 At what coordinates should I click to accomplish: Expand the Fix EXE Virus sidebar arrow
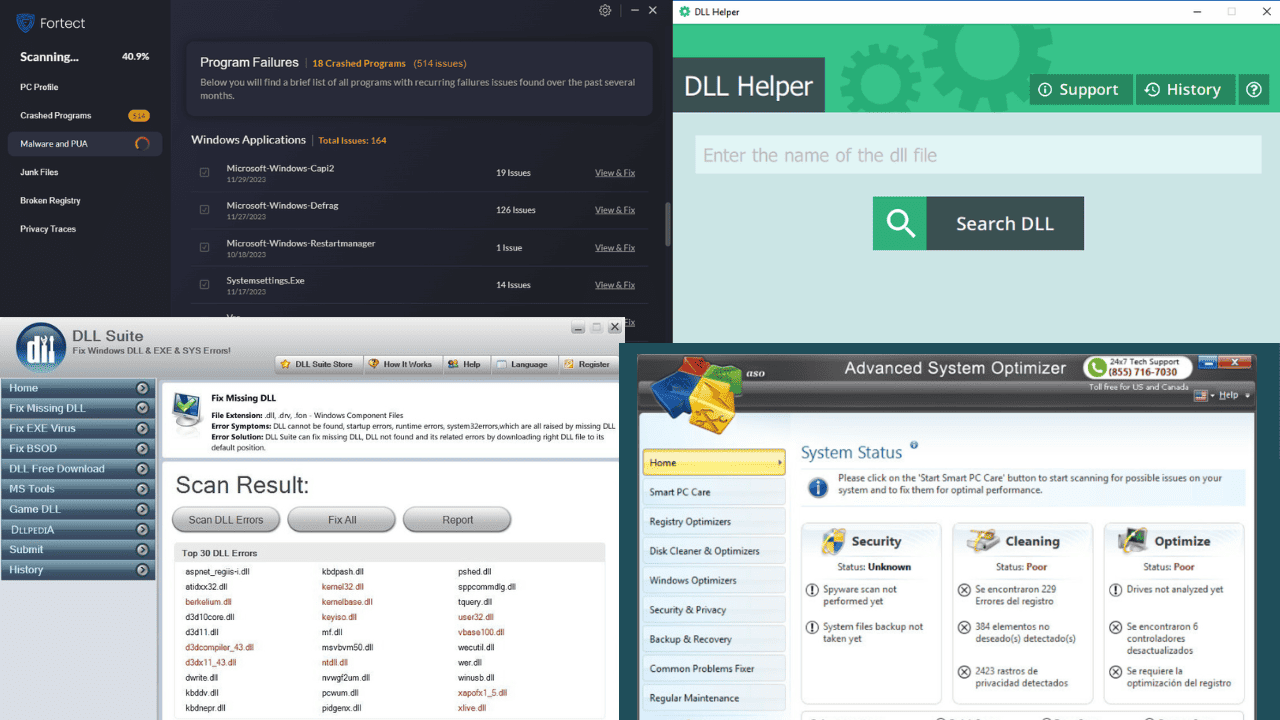[142, 428]
